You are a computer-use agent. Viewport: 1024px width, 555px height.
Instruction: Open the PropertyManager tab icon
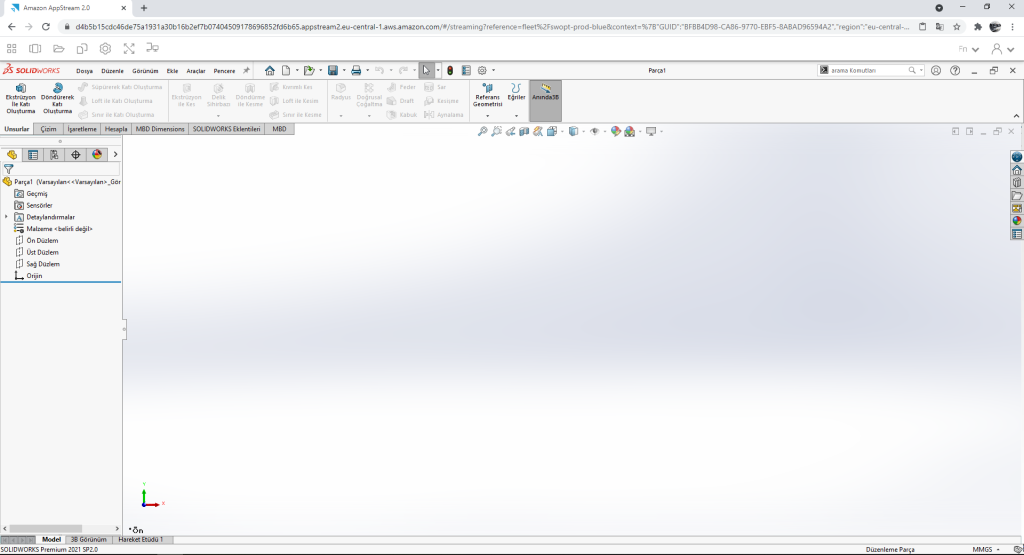click(x=33, y=154)
